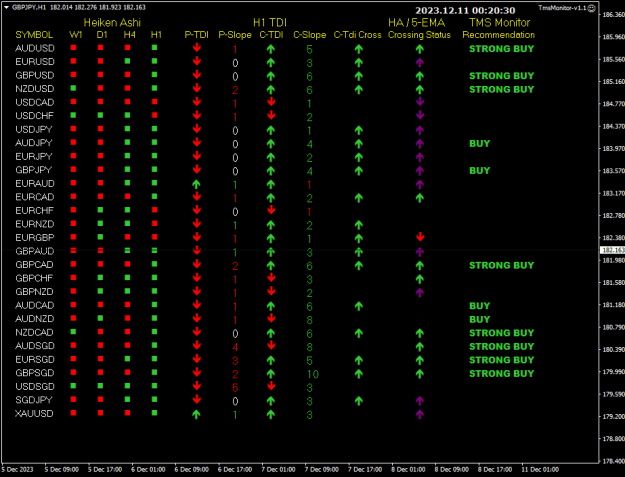Select GBPJPY's BUY recommendation
This screenshot has width=625, height=477.
coord(480,171)
